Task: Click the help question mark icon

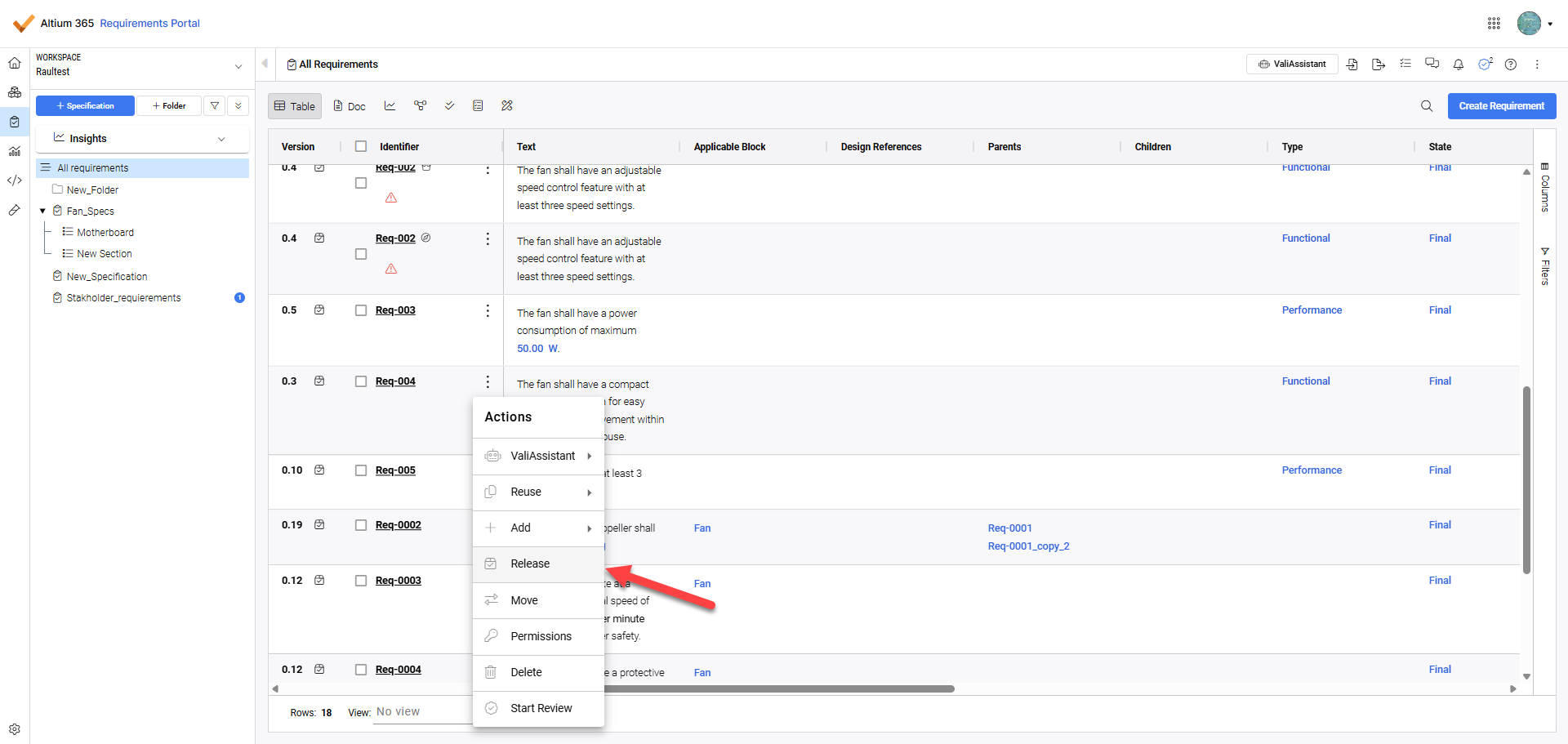Action: pos(1511,65)
